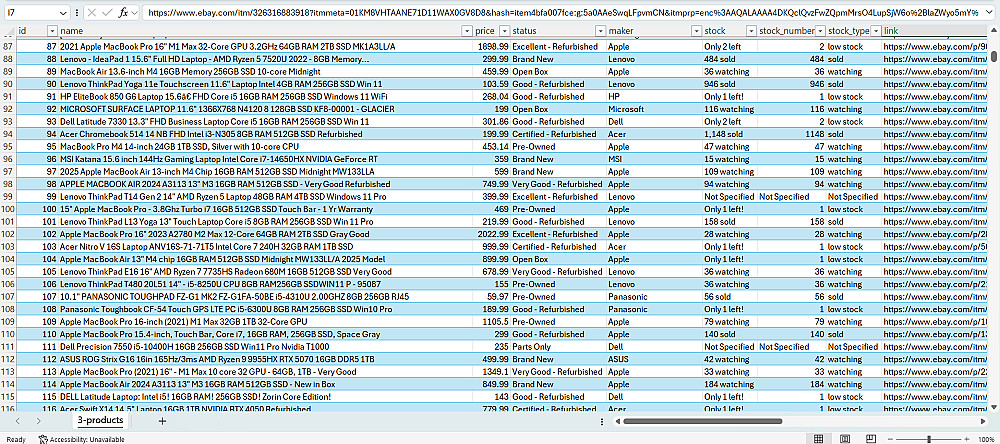Select the 3-products sheet tab
Image resolution: width=1000 pixels, height=444 pixels.
[x=100, y=420]
